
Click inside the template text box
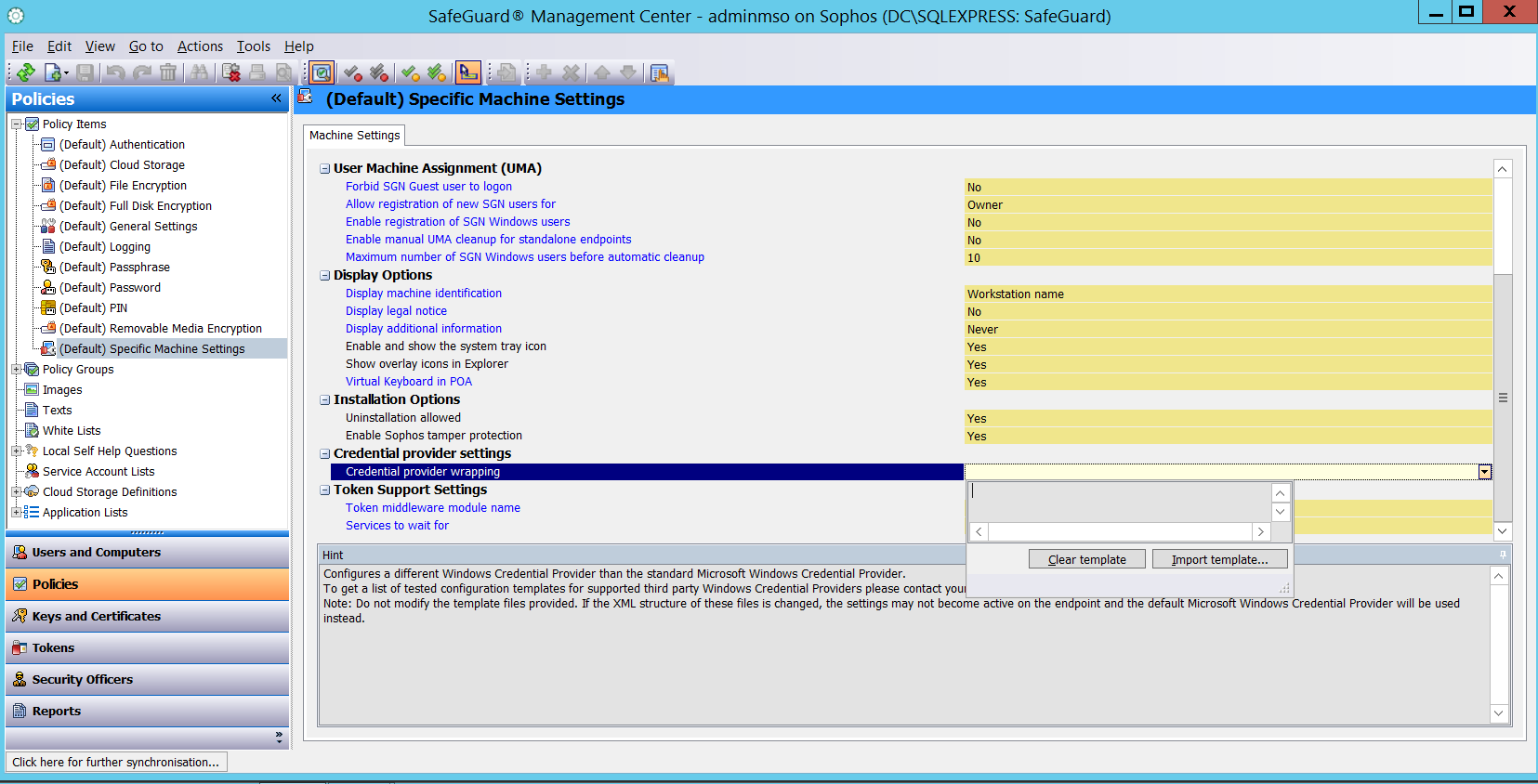tap(1120, 502)
